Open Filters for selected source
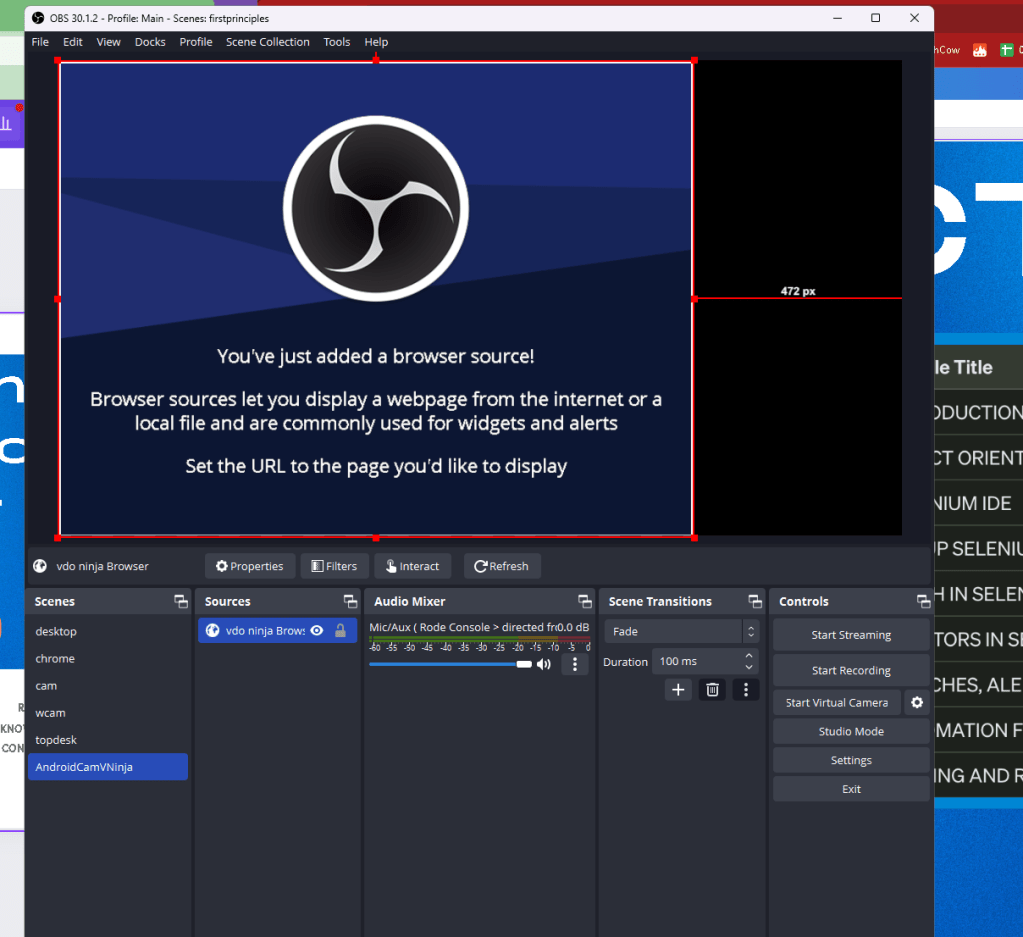1023x937 pixels. point(334,566)
